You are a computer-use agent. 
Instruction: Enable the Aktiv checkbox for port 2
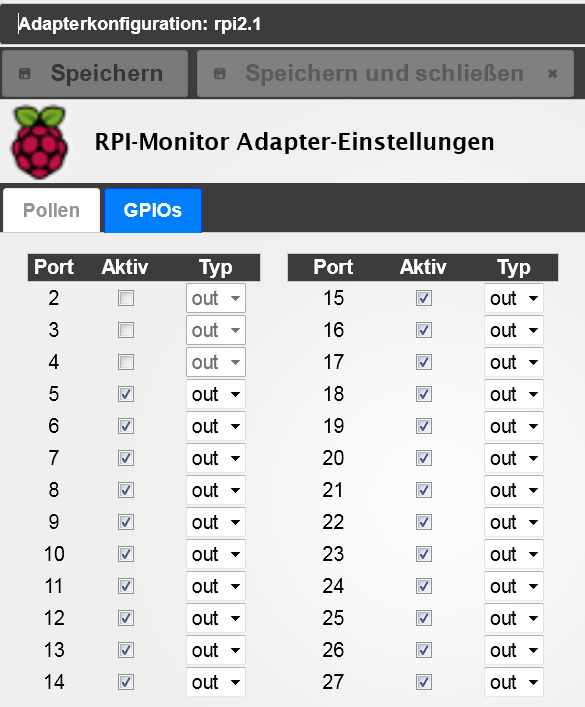(126, 298)
